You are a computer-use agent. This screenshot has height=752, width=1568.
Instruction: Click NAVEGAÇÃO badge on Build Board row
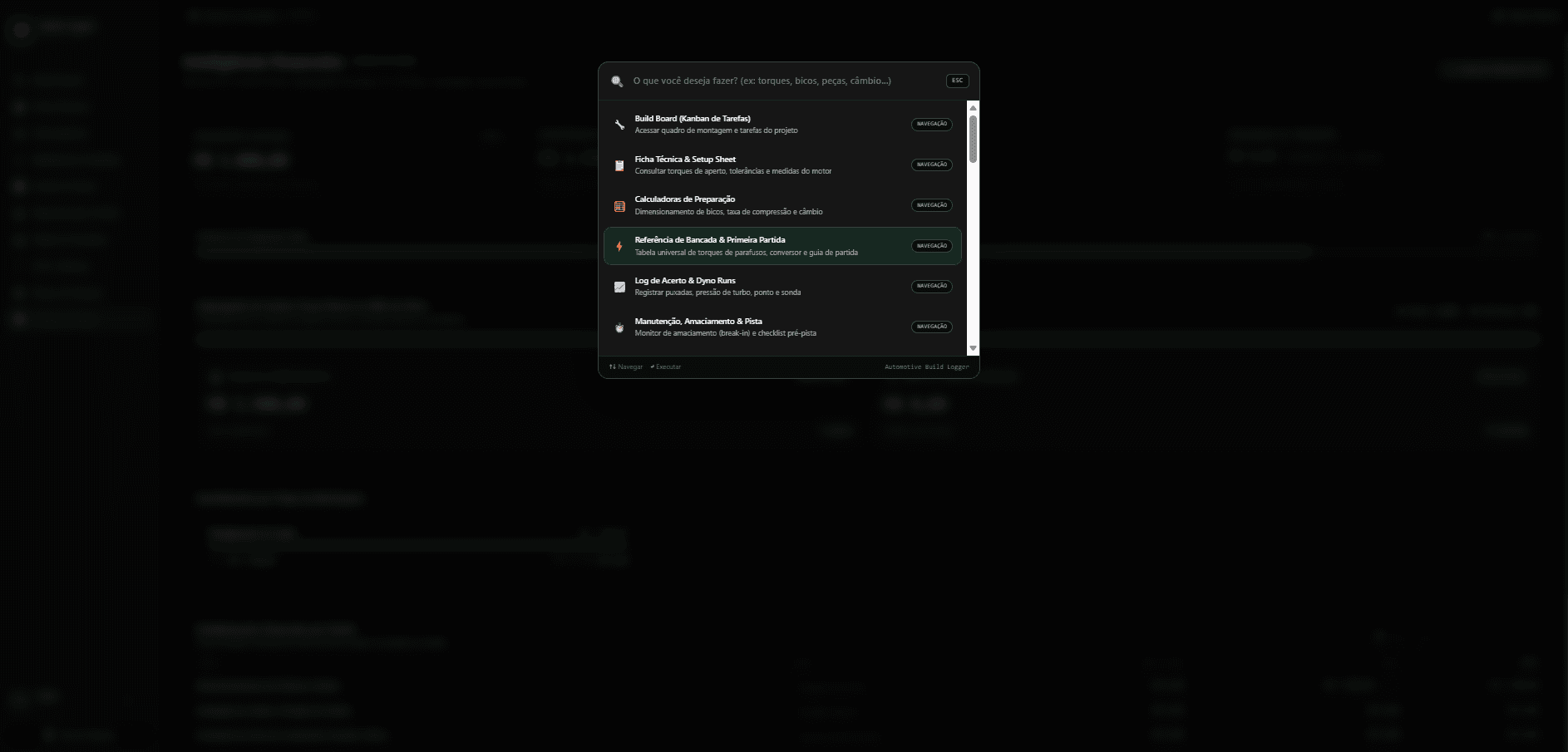click(x=931, y=124)
